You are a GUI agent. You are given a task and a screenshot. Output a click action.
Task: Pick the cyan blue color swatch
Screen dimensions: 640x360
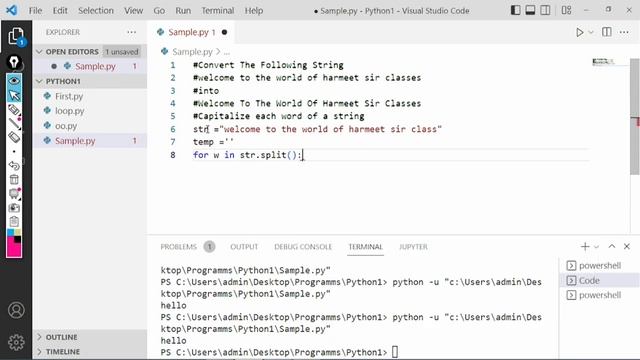click(x=10, y=233)
